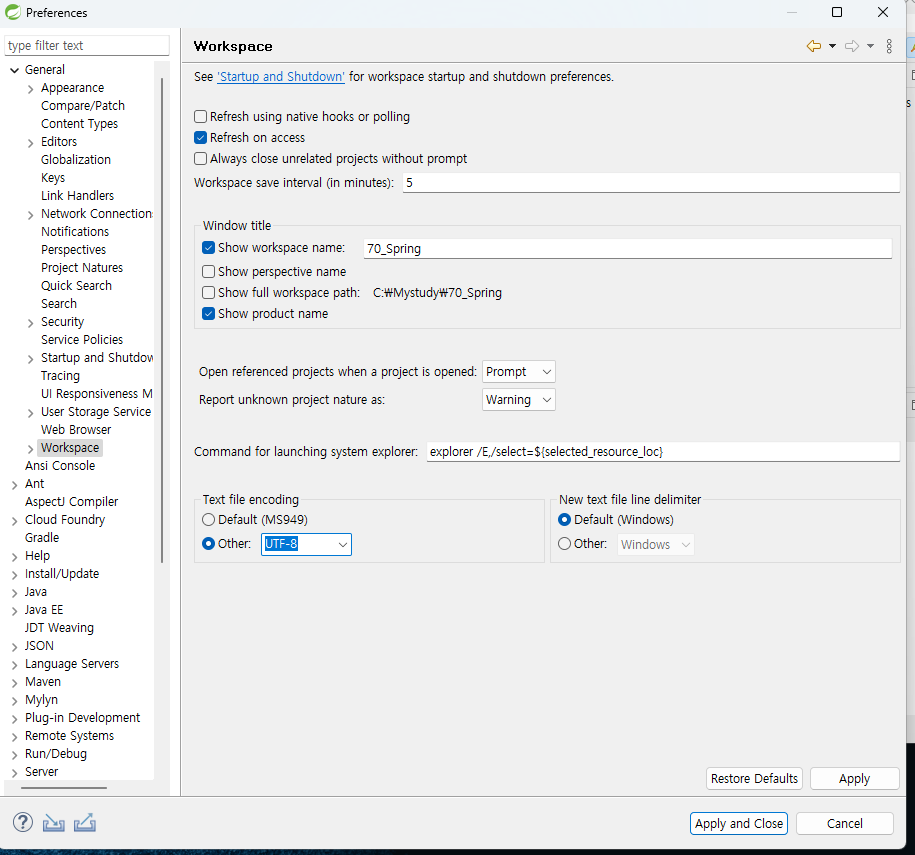Click the preference tree horizontal scrollbar
This screenshot has width=915, height=855.
[x=64, y=788]
